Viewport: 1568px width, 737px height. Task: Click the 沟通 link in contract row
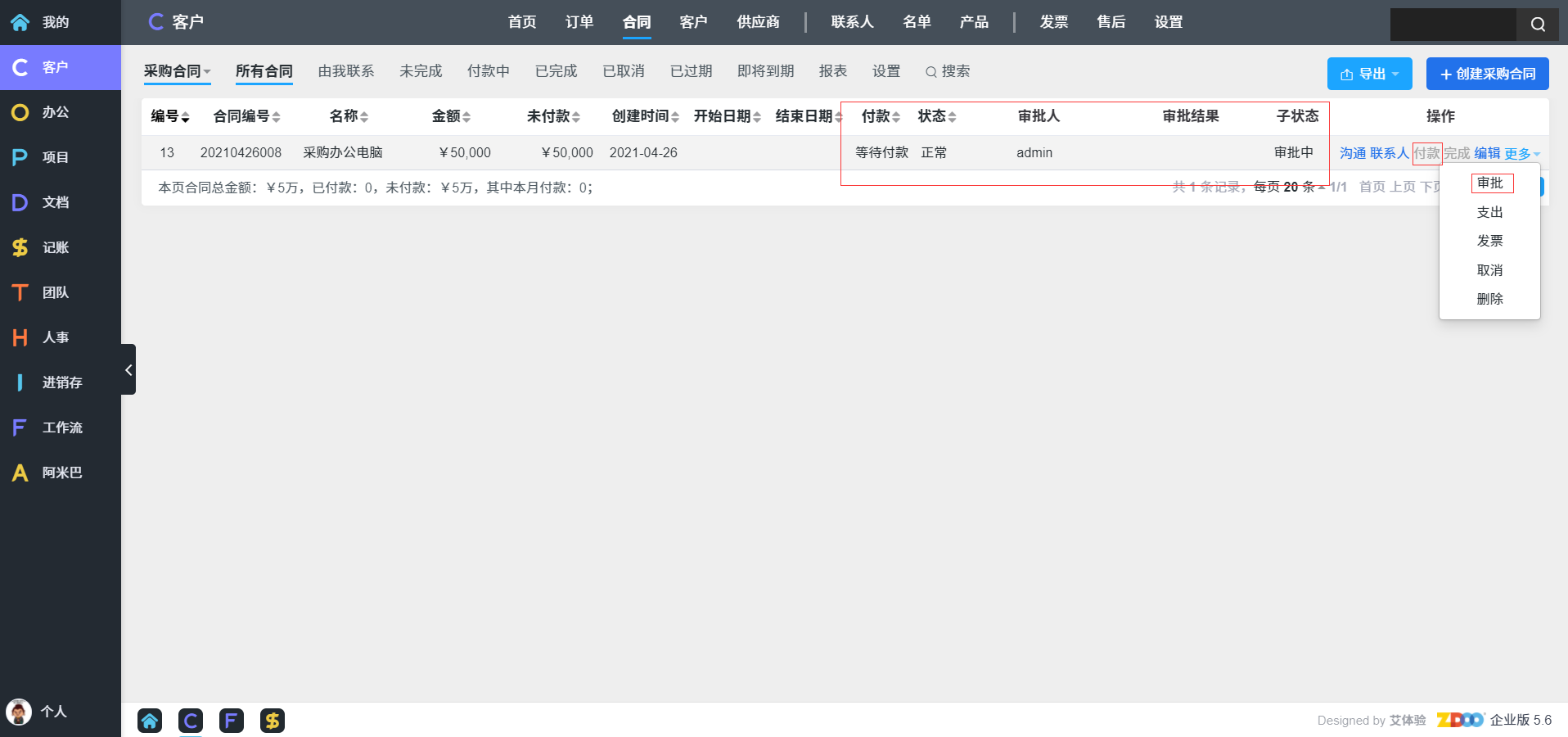click(1352, 153)
